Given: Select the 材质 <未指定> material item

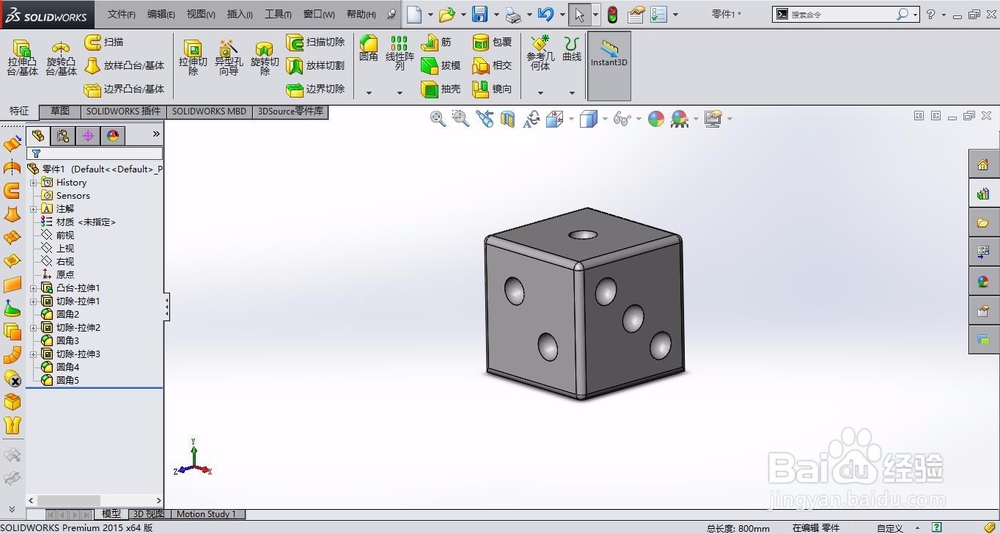Looking at the screenshot, I should (x=78, y=222).
